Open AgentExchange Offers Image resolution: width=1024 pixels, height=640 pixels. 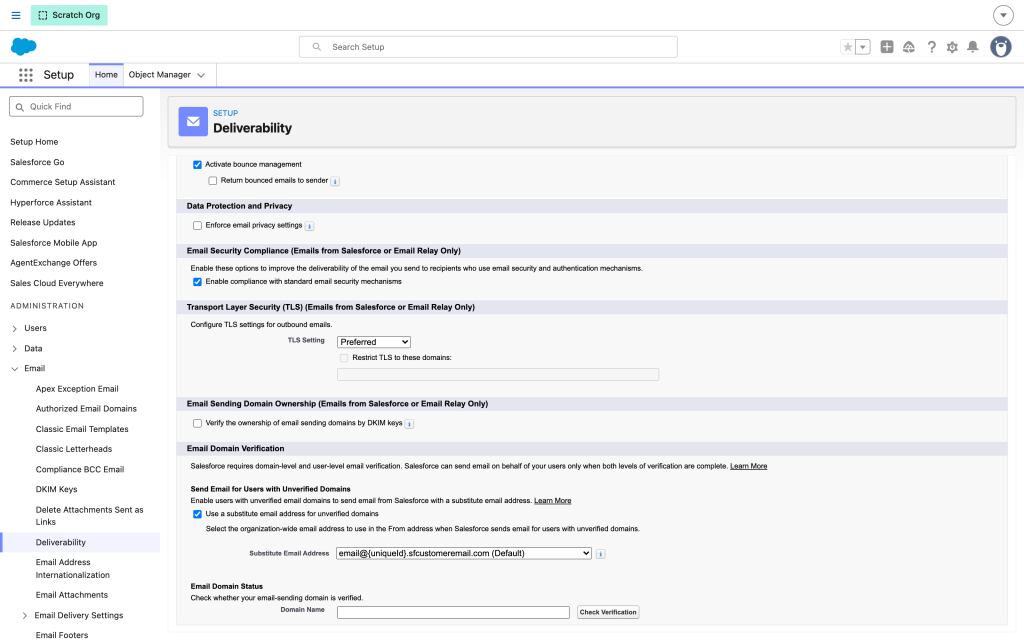54,263
